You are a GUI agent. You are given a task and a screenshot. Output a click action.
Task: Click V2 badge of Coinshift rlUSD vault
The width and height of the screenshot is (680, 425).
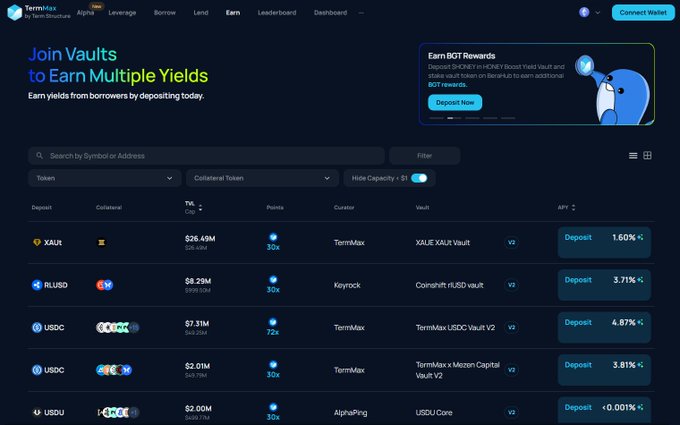click(512, 285)
